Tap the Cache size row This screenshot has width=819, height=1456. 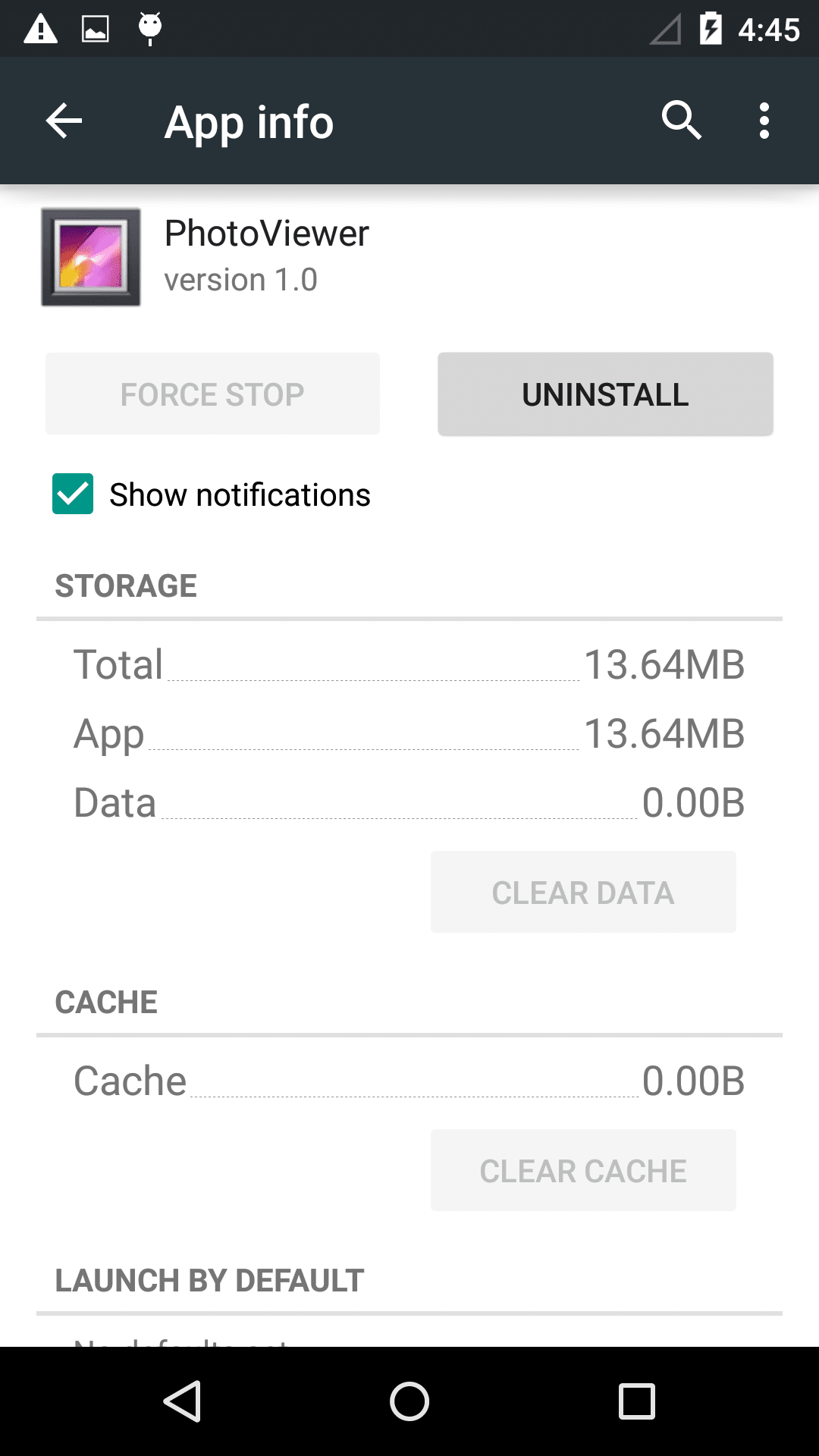(x=409, y=1081)
